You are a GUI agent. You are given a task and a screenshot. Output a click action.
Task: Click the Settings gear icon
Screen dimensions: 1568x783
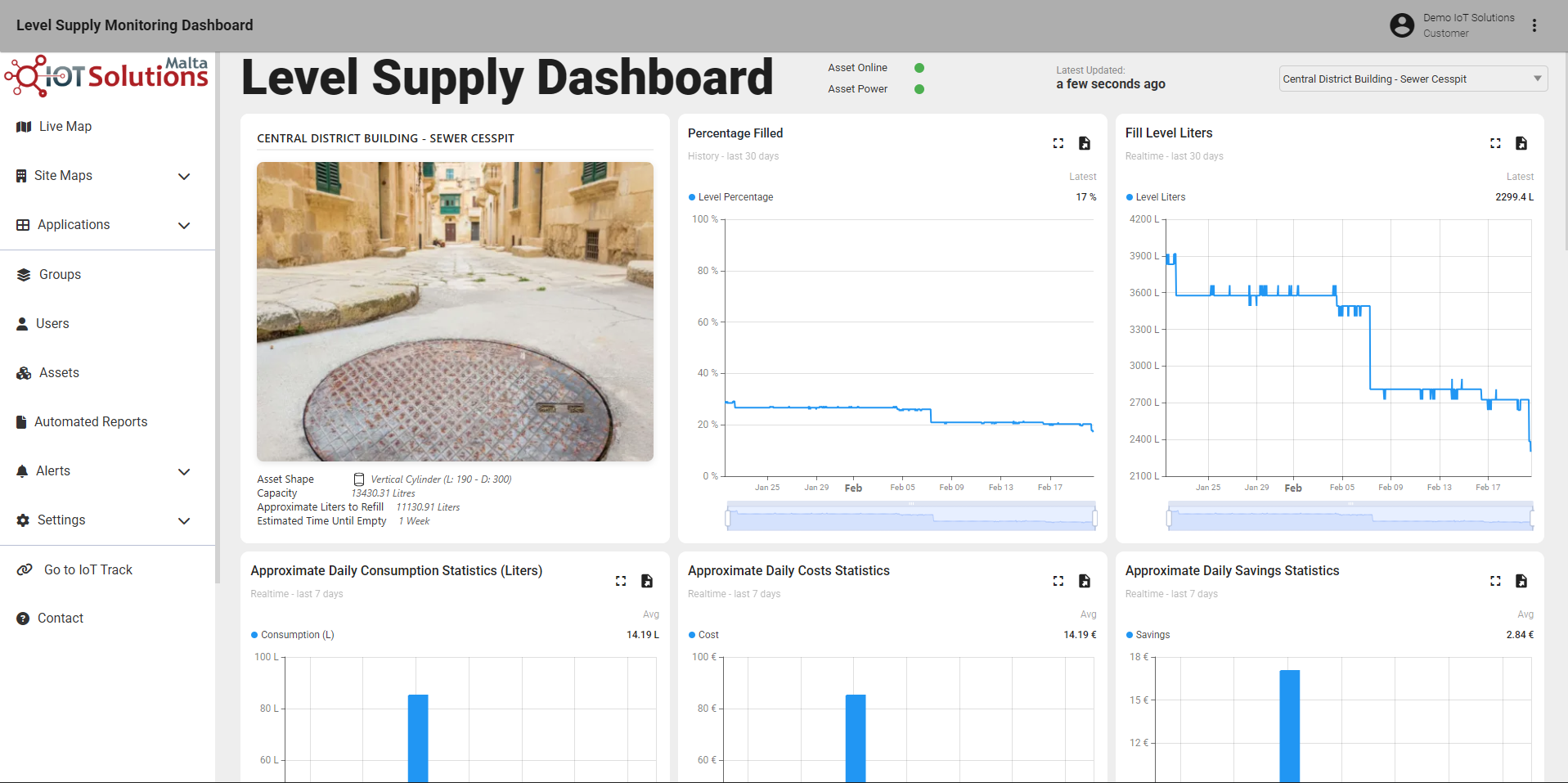[x=23, y=520]
